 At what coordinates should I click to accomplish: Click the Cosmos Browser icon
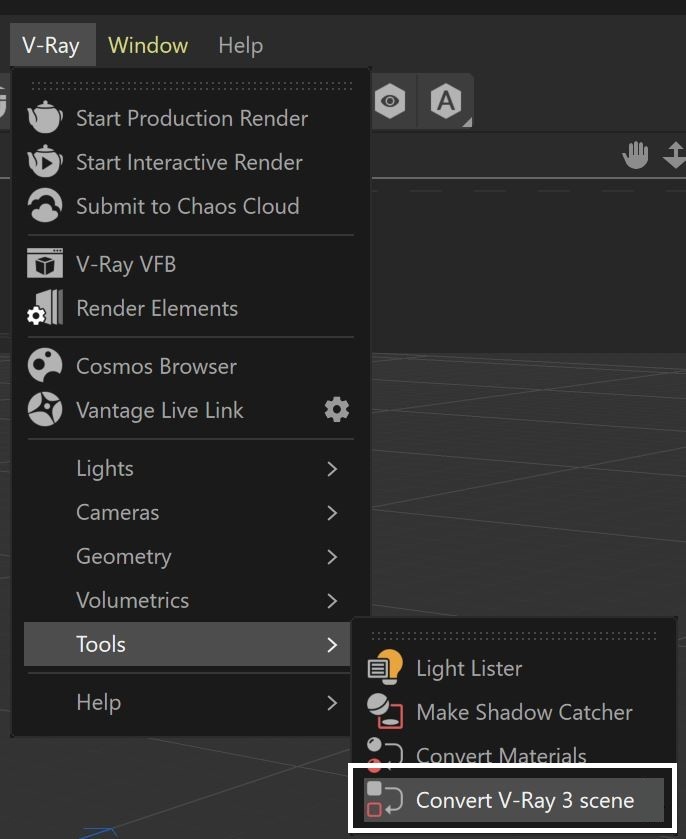pyautogui.click(x=45, y=365)
